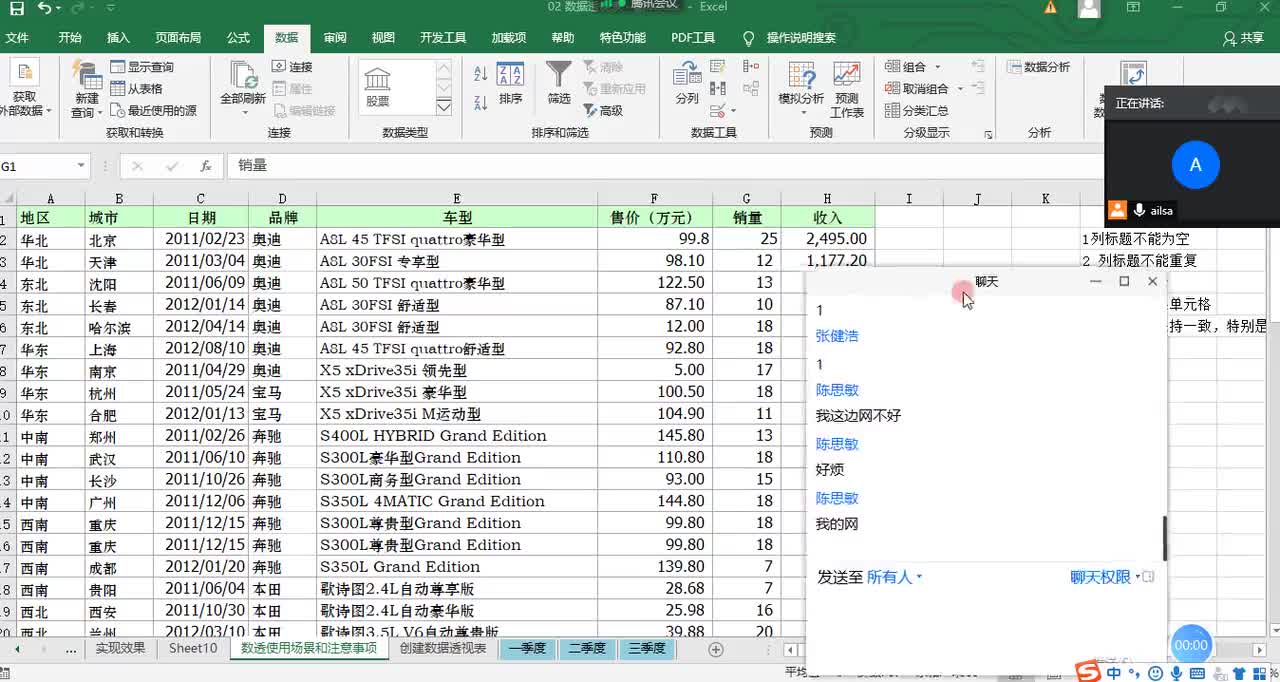Select the 股票 (Stocks) data type
1280x682 pixels.
[x=377, y=86]
